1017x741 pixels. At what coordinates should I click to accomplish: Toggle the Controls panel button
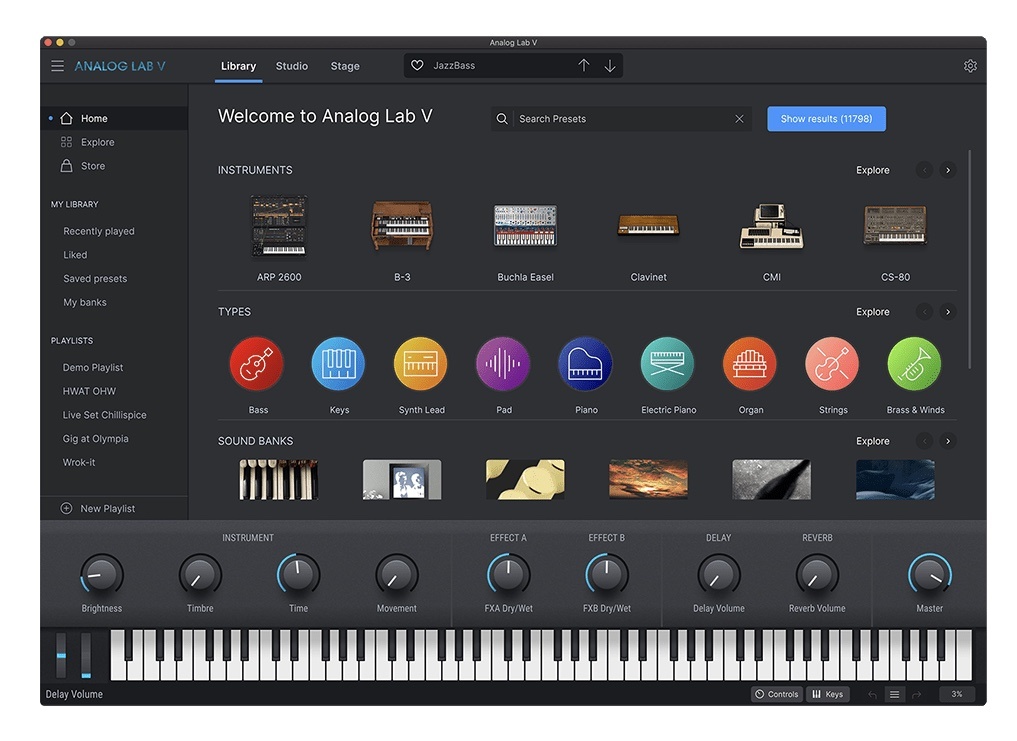coord(777,694)
